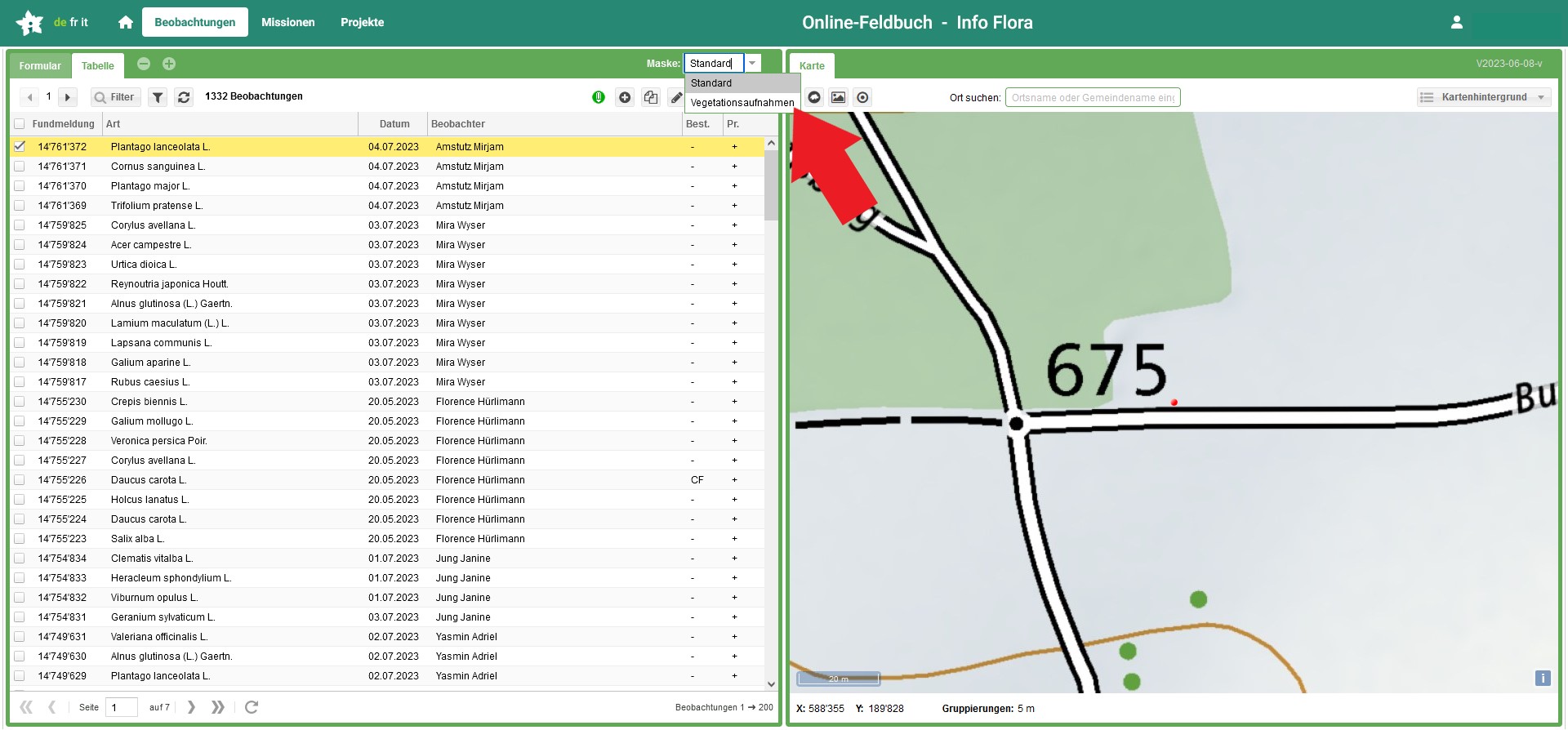The image size is (1568, 730).
Task: Go to next results page
Action: point(191,707)
